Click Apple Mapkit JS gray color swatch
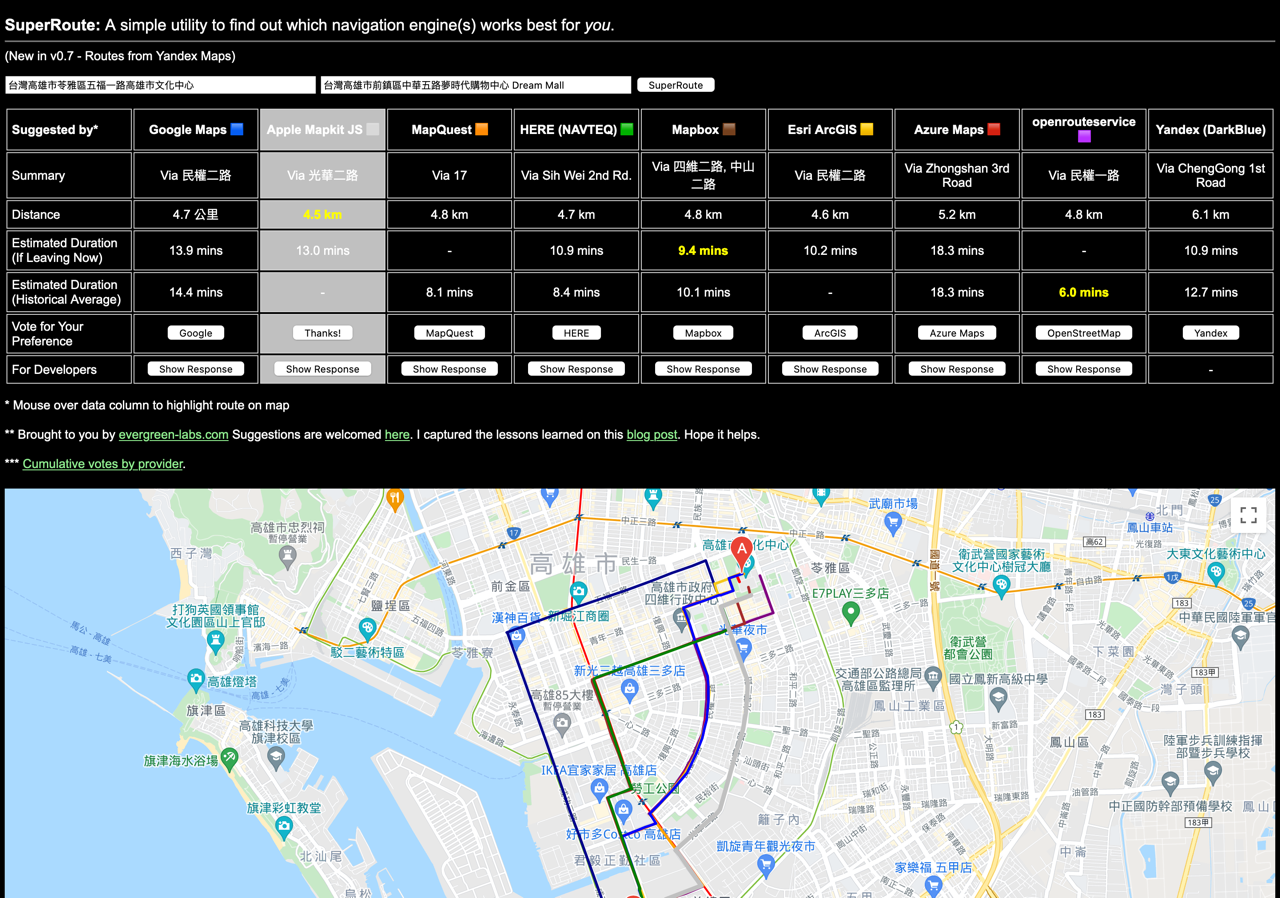Screen dimensions: 1280x898 pyautogui.click(x=373, y=129)
